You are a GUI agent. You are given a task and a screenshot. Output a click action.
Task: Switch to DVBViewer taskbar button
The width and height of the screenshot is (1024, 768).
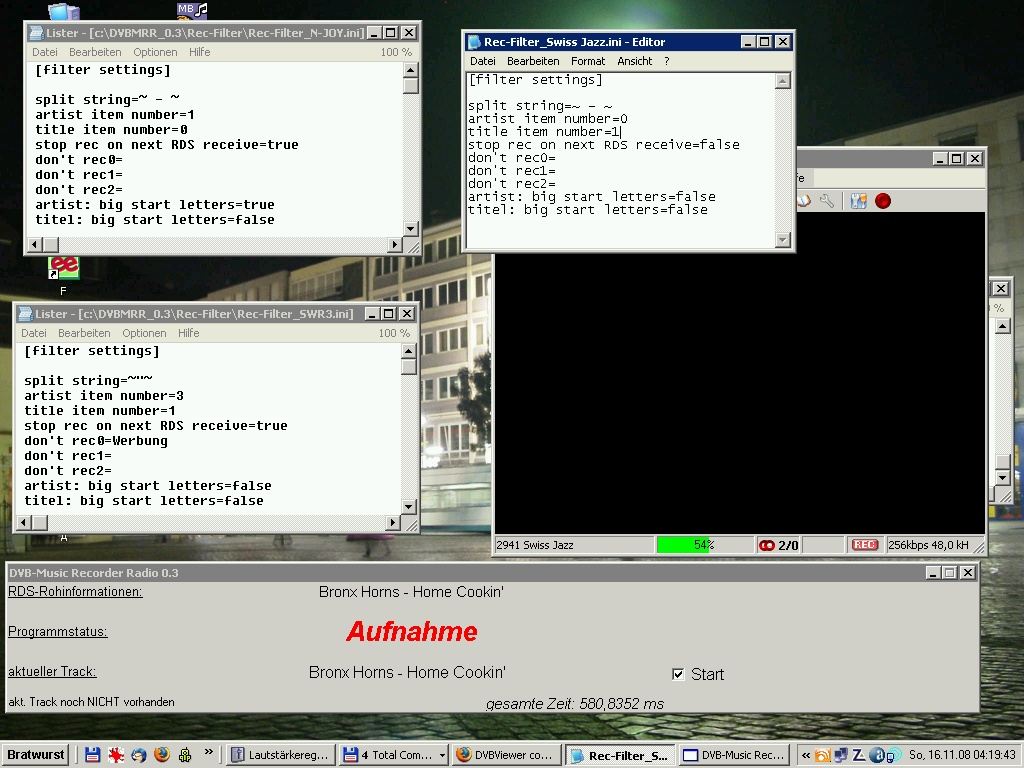tap(506, 755)
